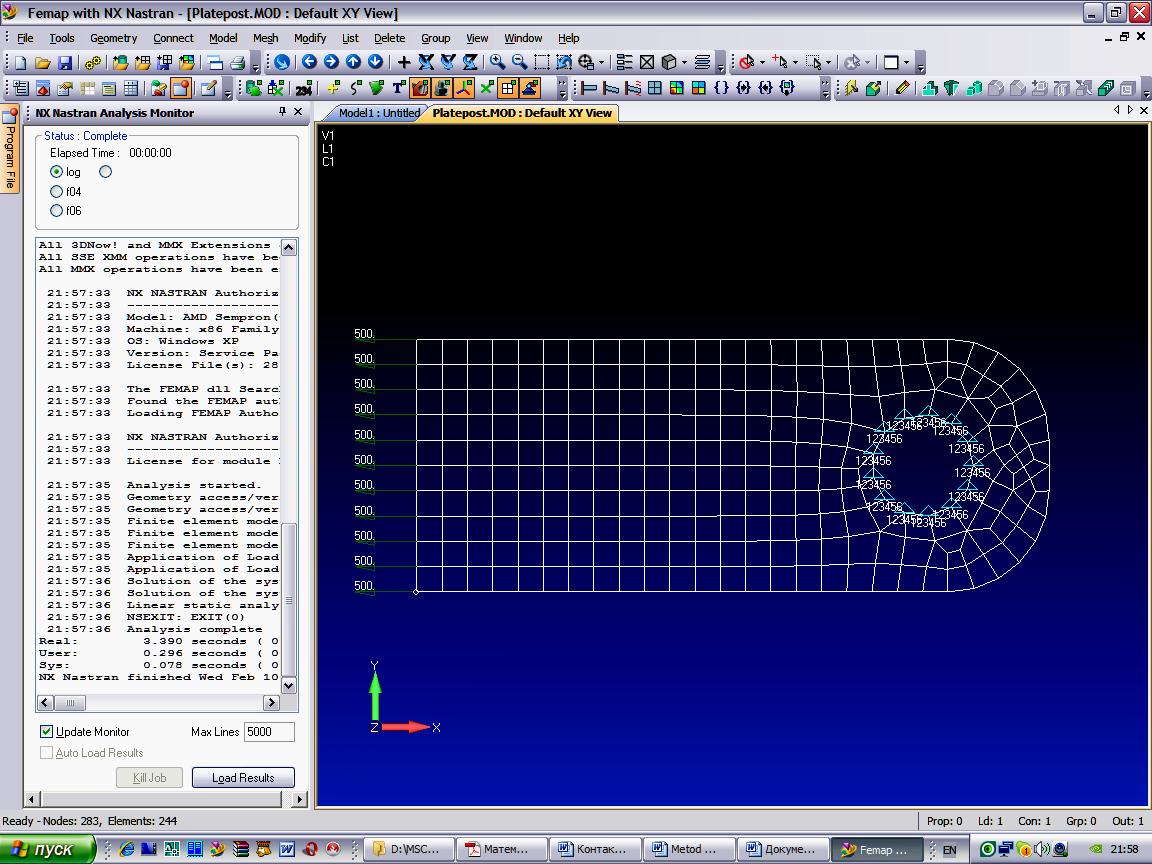Open the white rectangle selector dropdown arrow
This screenshot has width=1152, height=864.
point(907,62)
